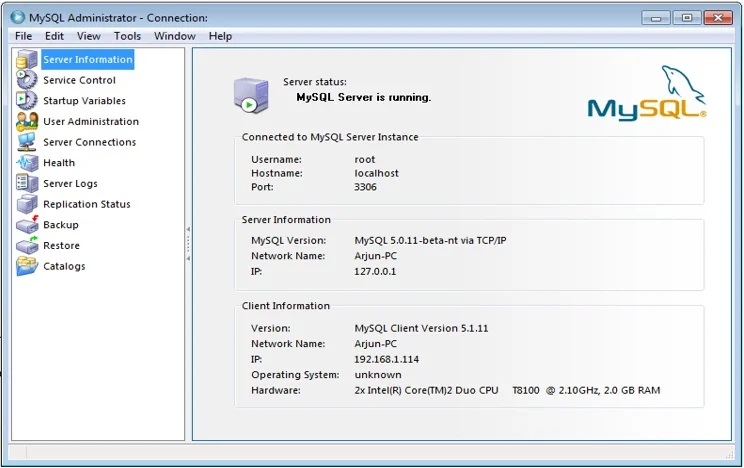
Task: Open the Window menu
Action: (175, 36)
